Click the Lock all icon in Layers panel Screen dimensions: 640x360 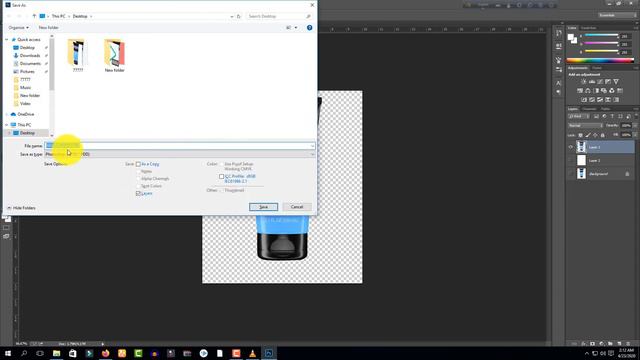pos(602,135)
